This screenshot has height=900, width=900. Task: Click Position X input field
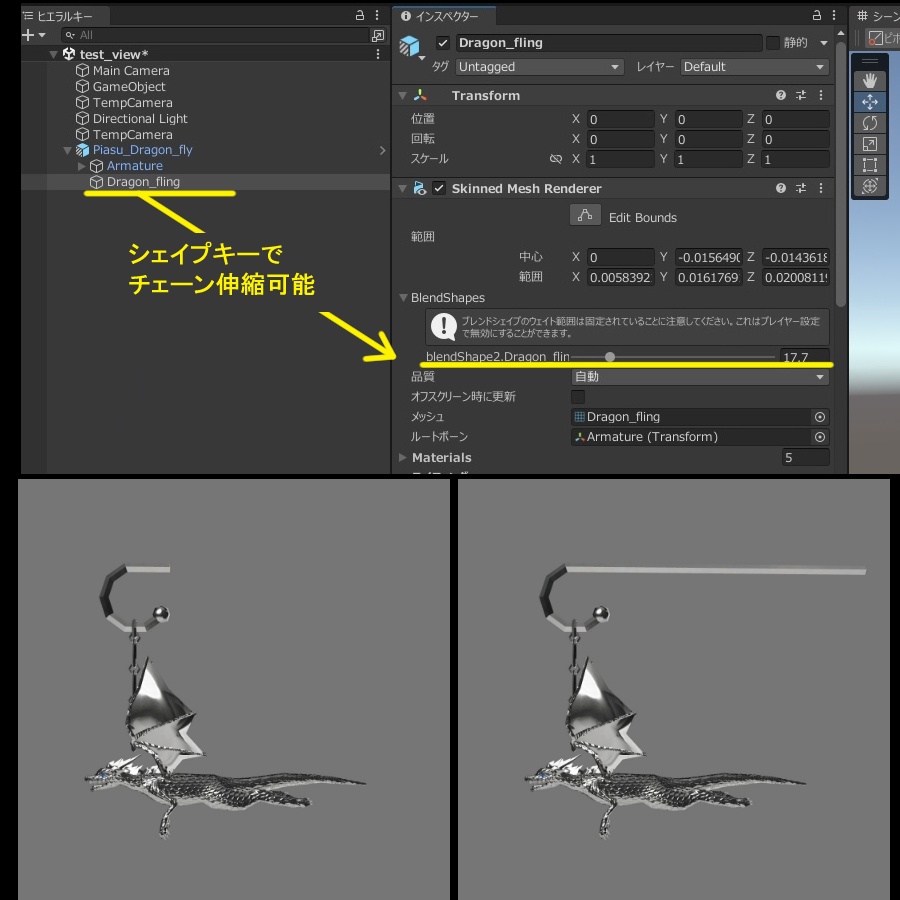coord(620,119)
